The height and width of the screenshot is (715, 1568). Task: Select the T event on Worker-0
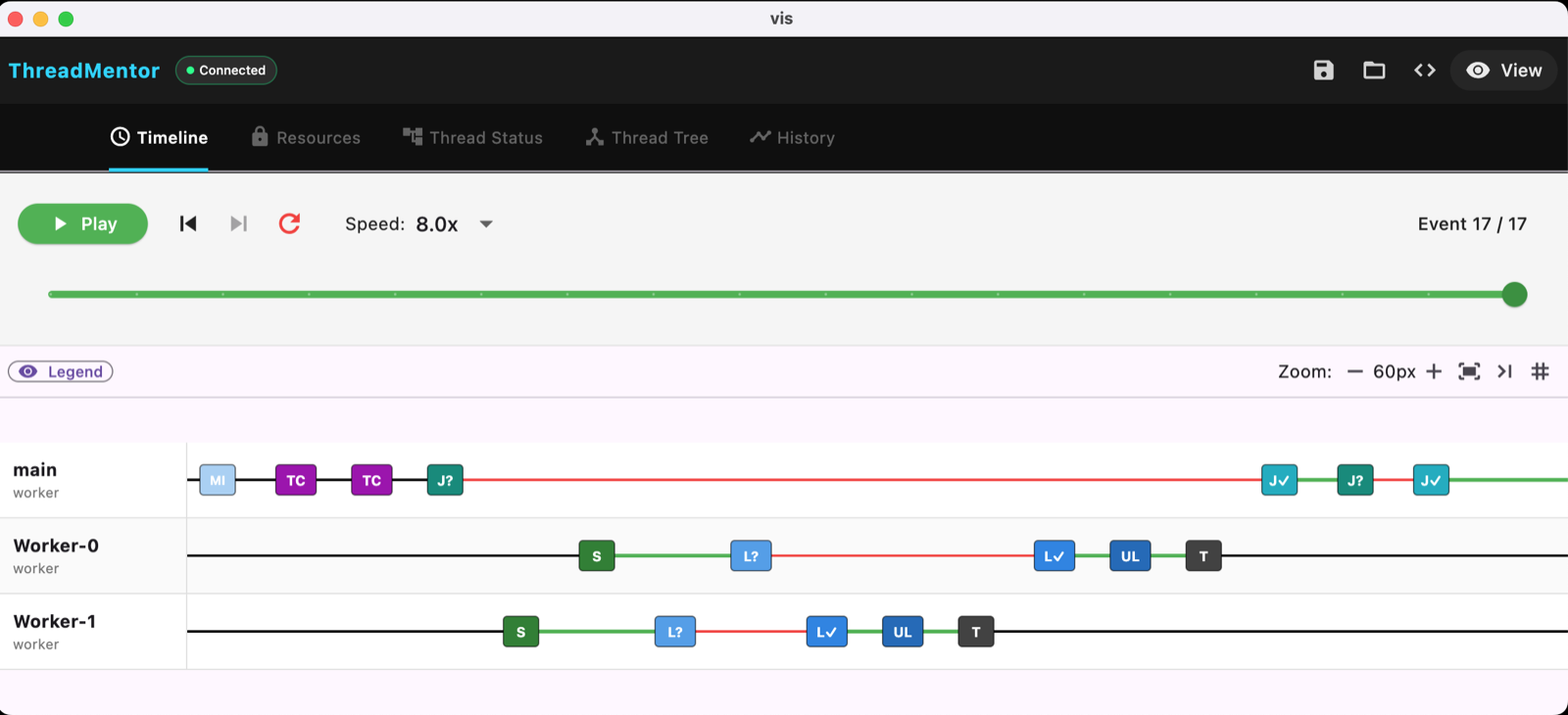[1203, 556]
